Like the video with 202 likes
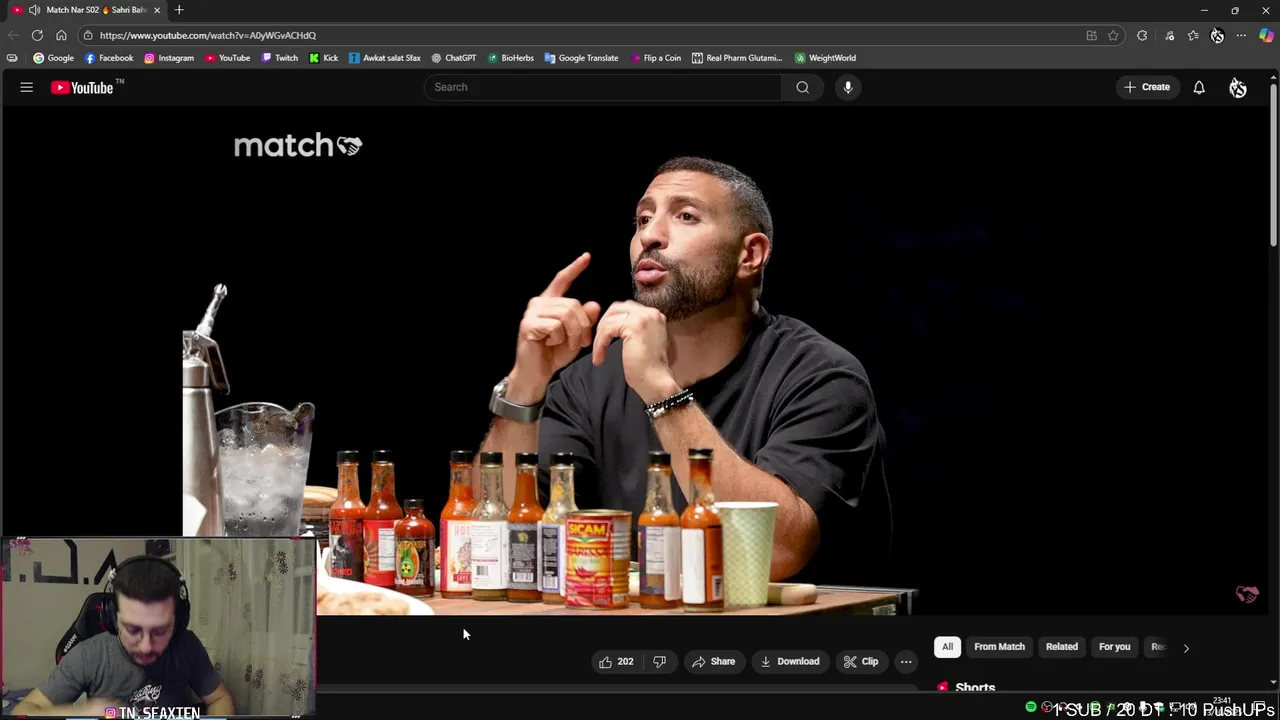1280x720 pixels. coord(616,661)
